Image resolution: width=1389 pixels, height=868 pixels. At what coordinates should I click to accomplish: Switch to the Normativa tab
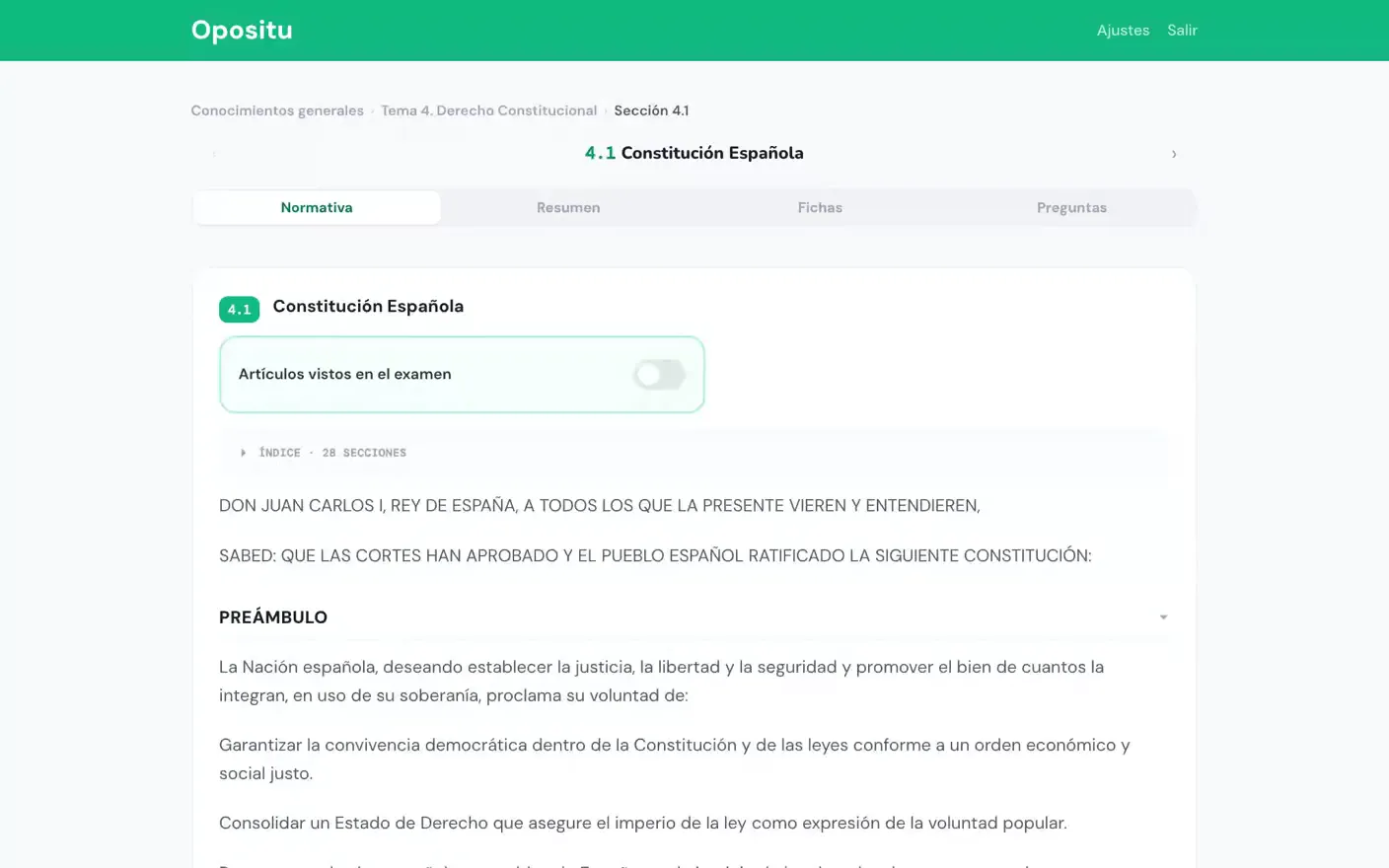click(317, 207)
